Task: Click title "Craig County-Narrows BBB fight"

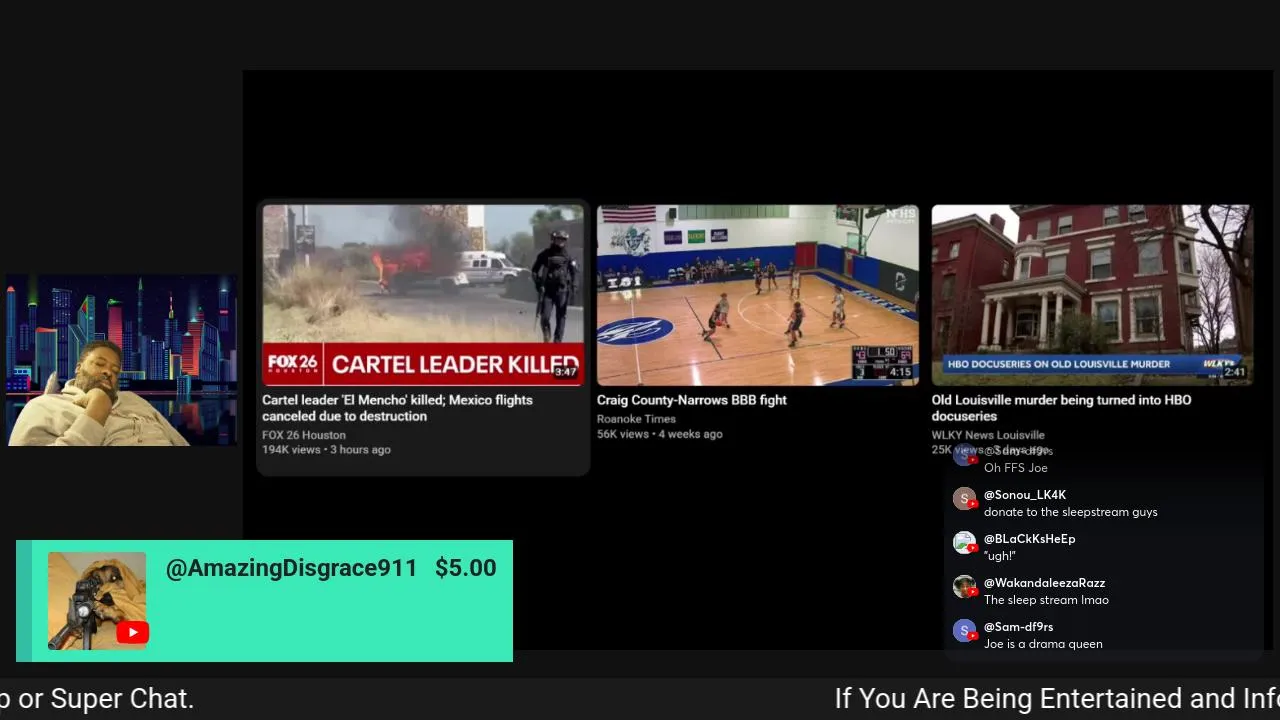Action: tap(692, 400)
